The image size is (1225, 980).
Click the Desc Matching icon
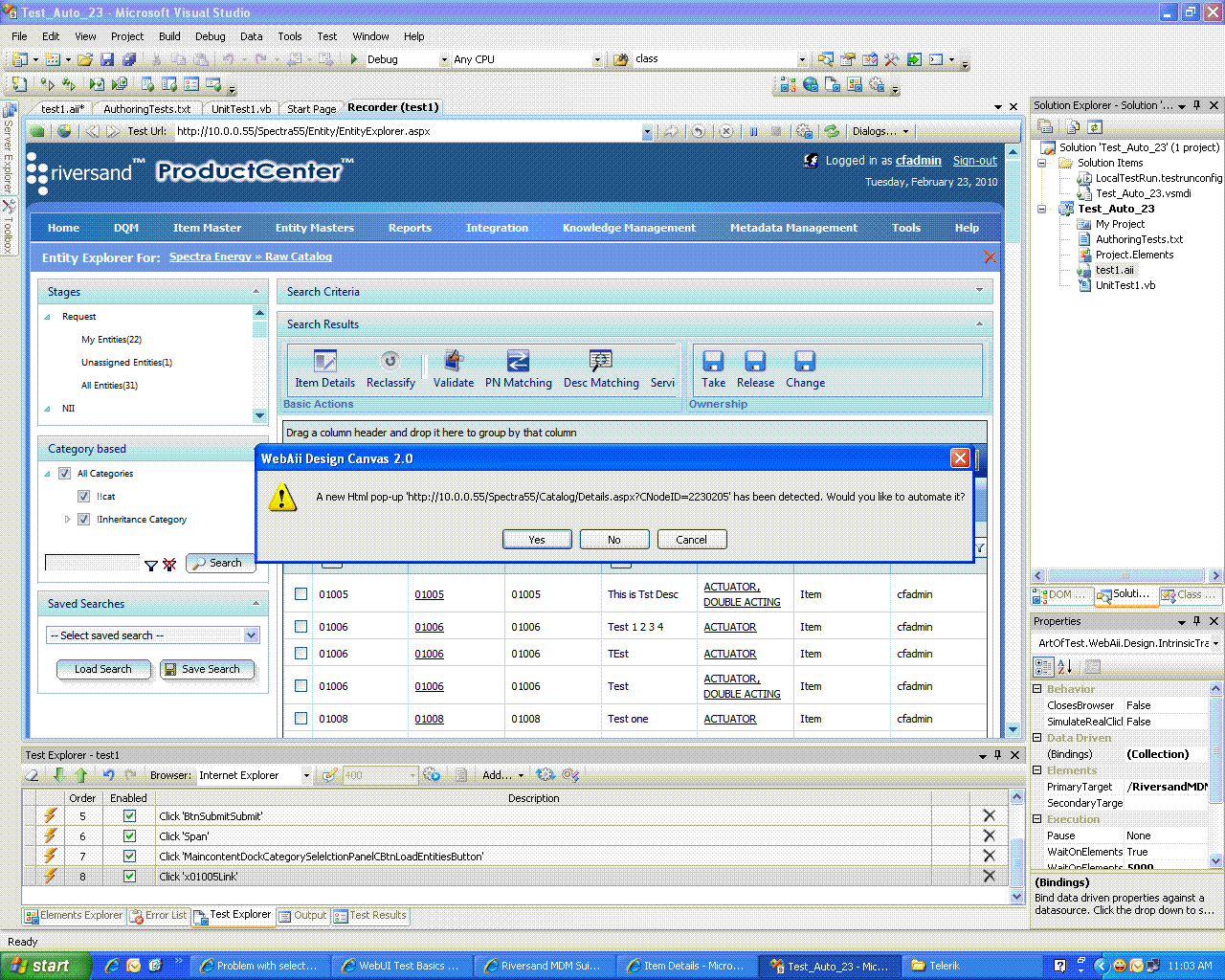(601, 361)
